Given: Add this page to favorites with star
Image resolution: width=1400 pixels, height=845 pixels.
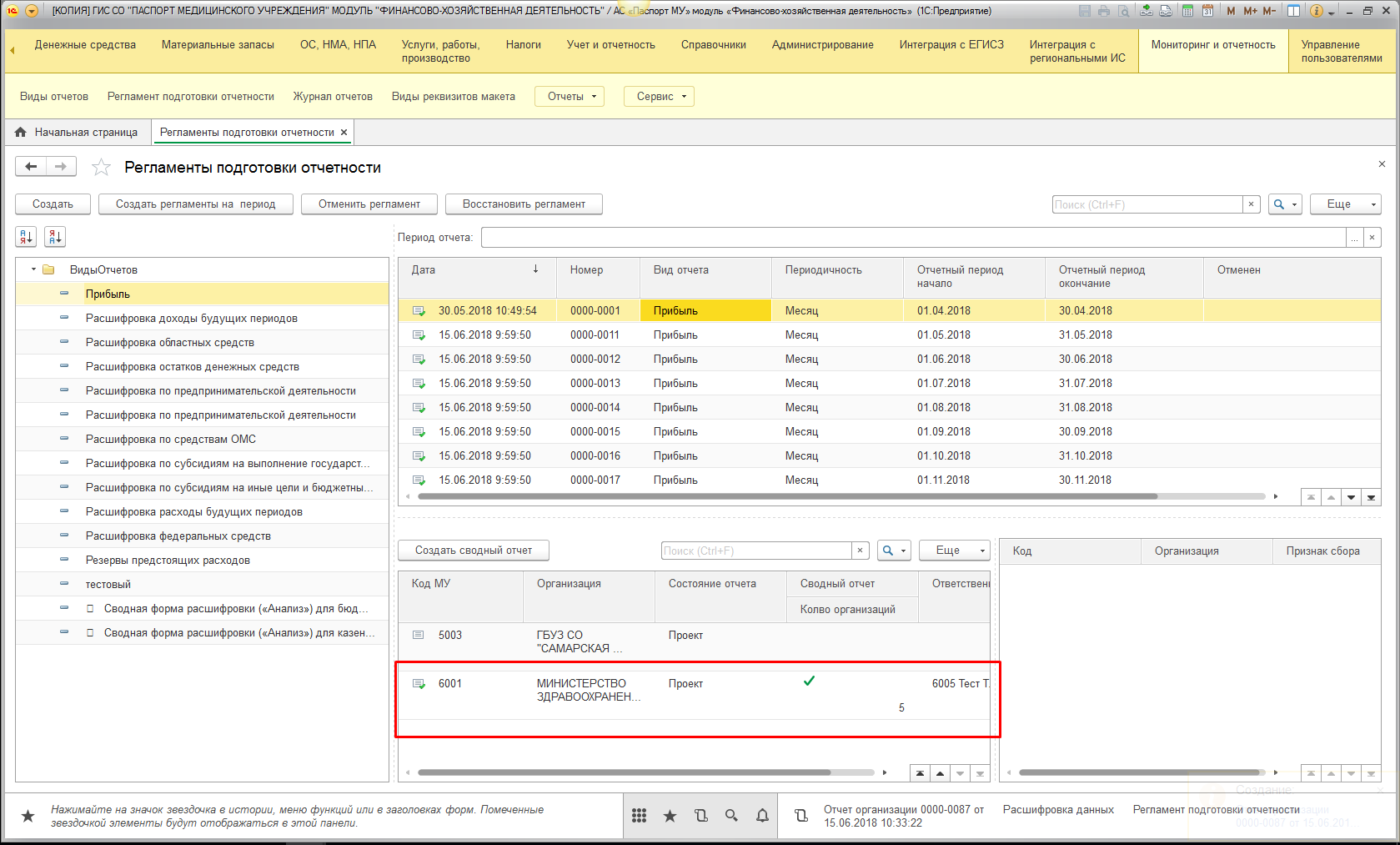Looking at the screenshot, I should tap(101, 168).
